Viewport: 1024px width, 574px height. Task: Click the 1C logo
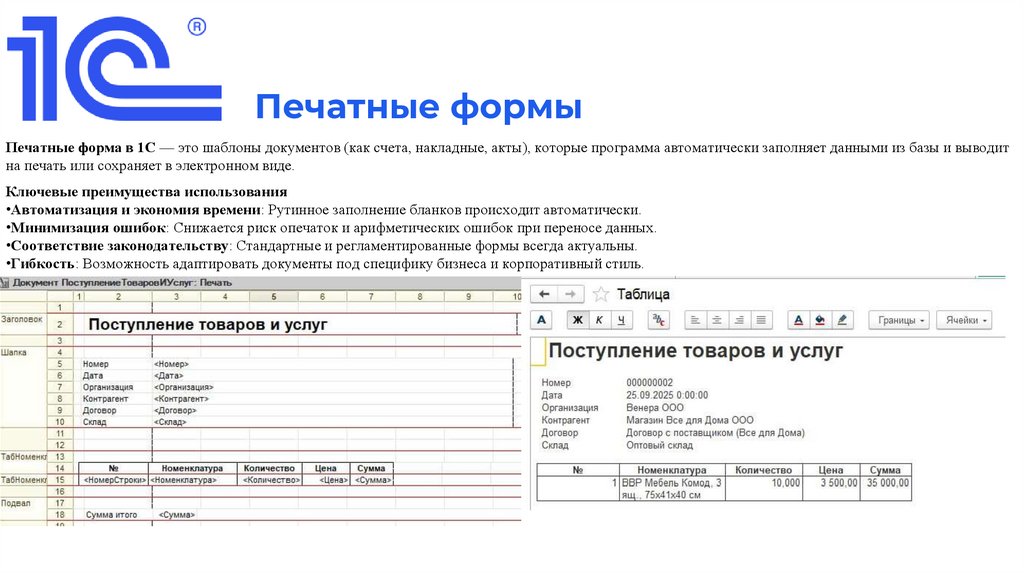[114, 69]
